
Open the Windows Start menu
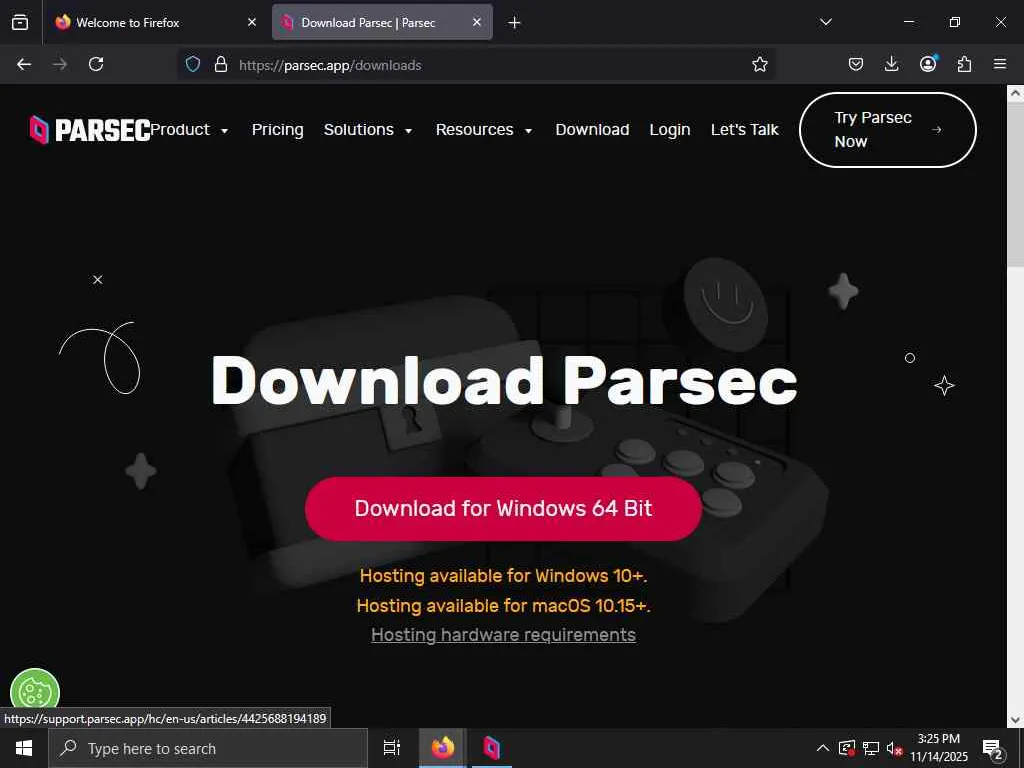point(24,748)
